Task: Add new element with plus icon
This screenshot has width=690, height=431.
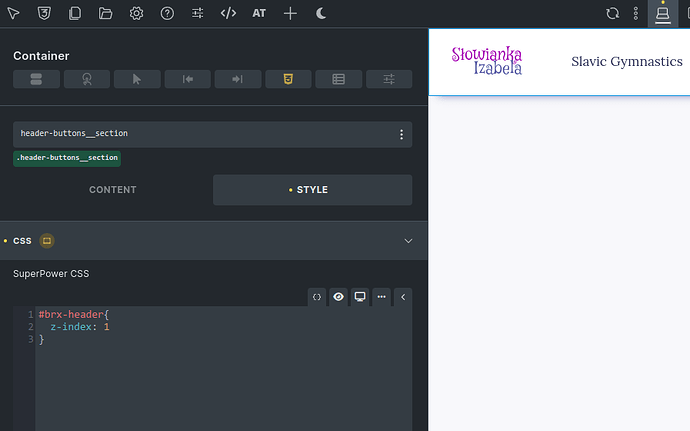Action: [x=290, y=13]
